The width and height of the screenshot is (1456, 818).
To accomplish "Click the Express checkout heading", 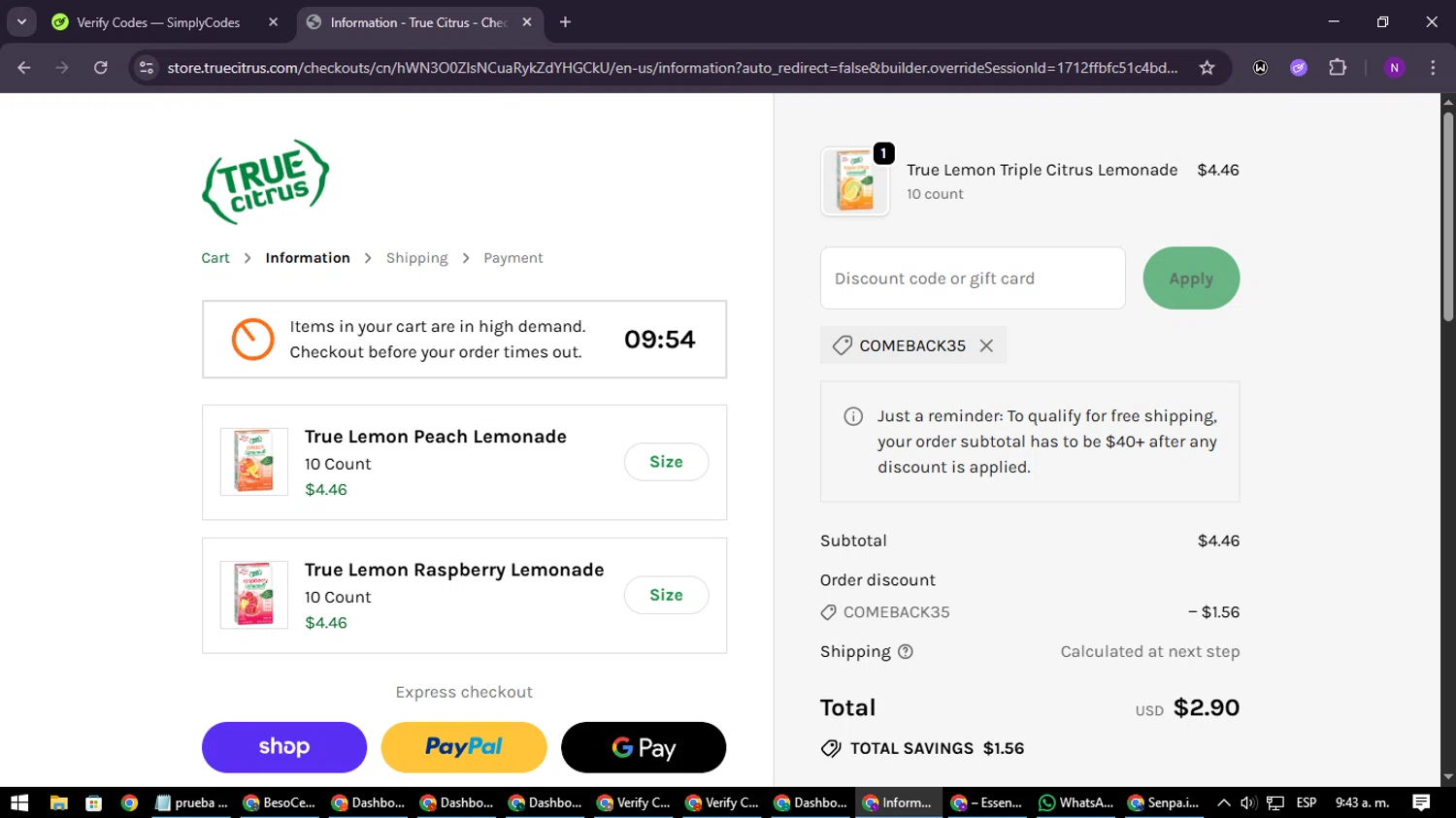I will pyautogui.click(x=464, y=692).
